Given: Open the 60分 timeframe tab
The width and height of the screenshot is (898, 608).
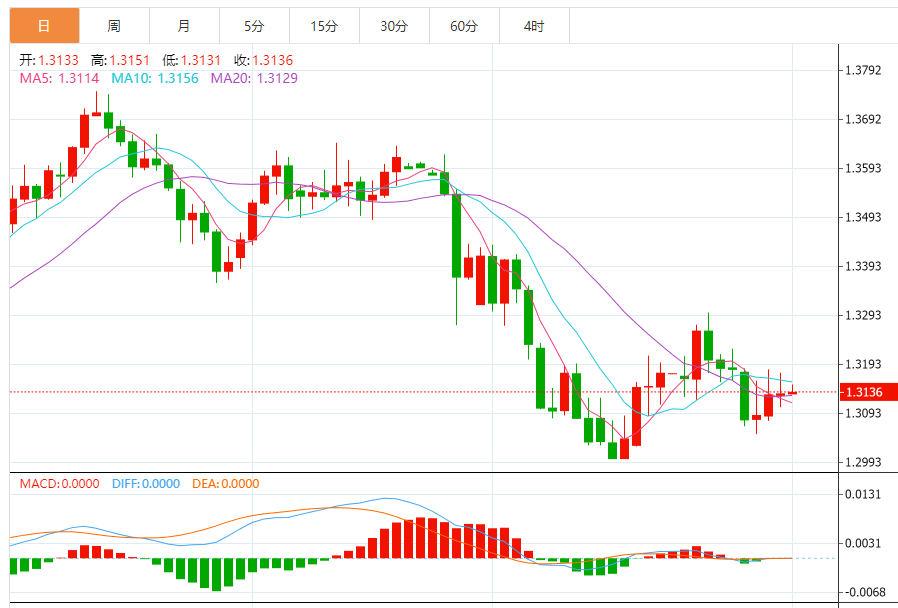Looking at the screenshot, I should 464,26.
